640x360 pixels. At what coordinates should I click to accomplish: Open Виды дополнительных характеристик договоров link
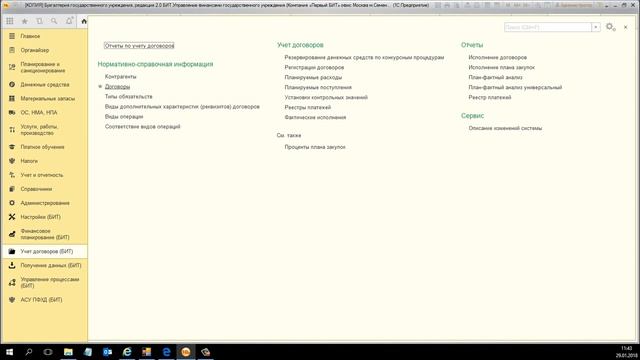tap(182, 107)
